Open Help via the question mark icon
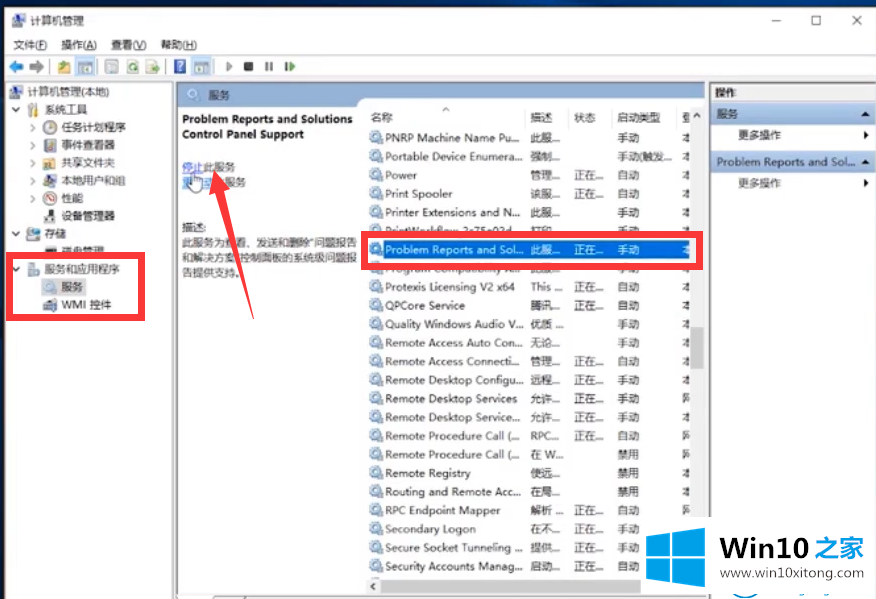The width and height of the screenshot is (876, 599). point(180,67)
